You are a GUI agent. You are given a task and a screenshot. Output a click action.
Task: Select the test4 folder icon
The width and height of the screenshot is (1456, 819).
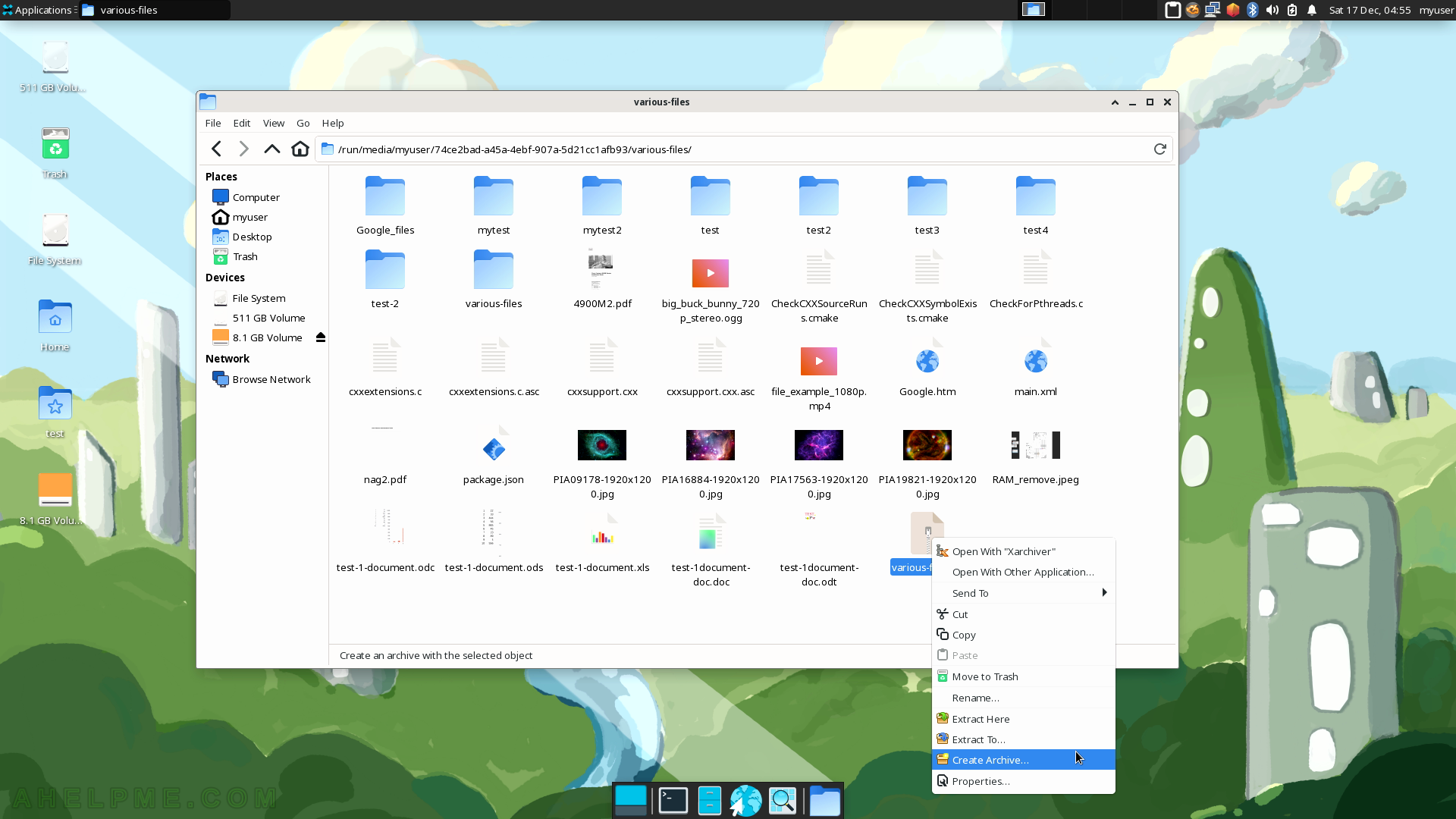coord(1035,196)
